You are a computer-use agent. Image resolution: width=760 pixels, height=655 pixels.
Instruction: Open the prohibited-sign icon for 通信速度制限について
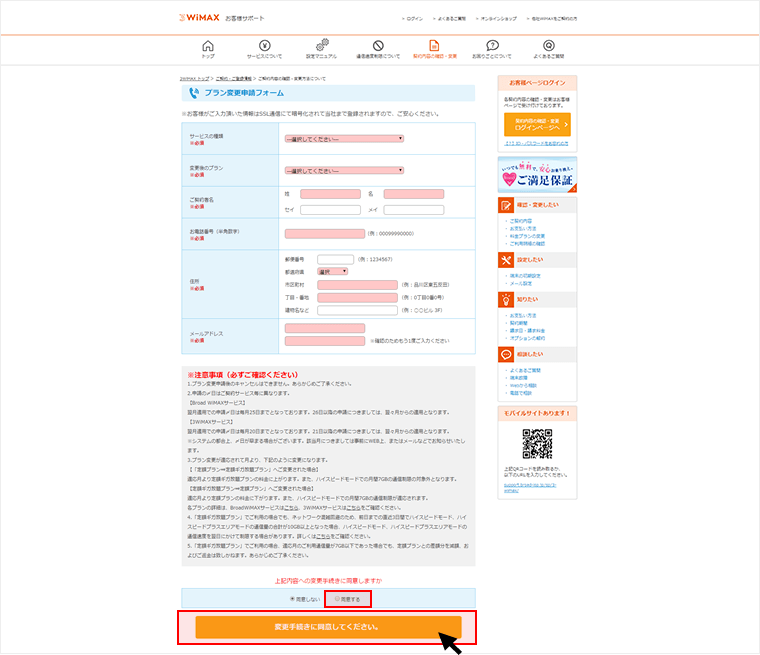coord(378,46)
